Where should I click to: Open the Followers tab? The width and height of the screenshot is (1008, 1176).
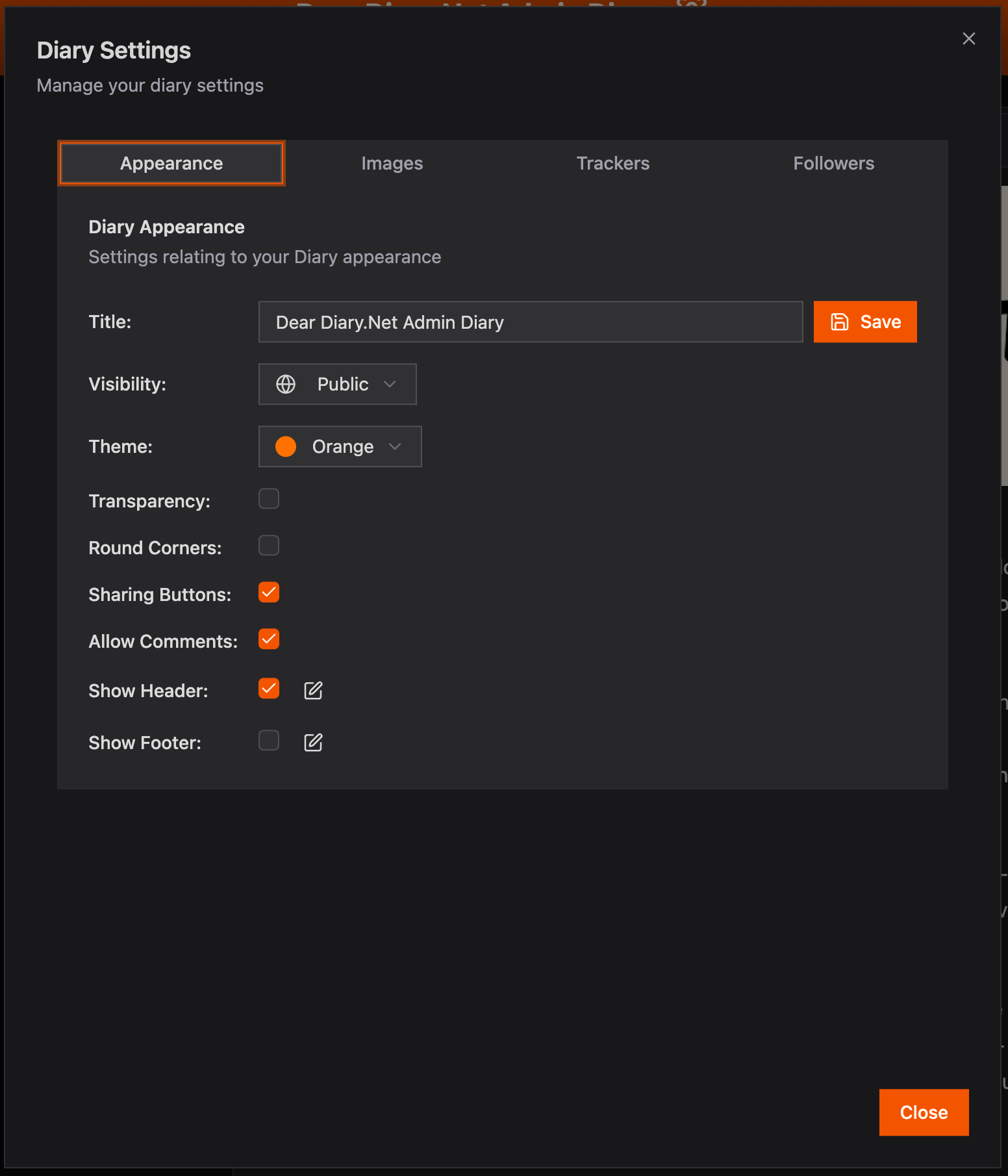[834, 163]
